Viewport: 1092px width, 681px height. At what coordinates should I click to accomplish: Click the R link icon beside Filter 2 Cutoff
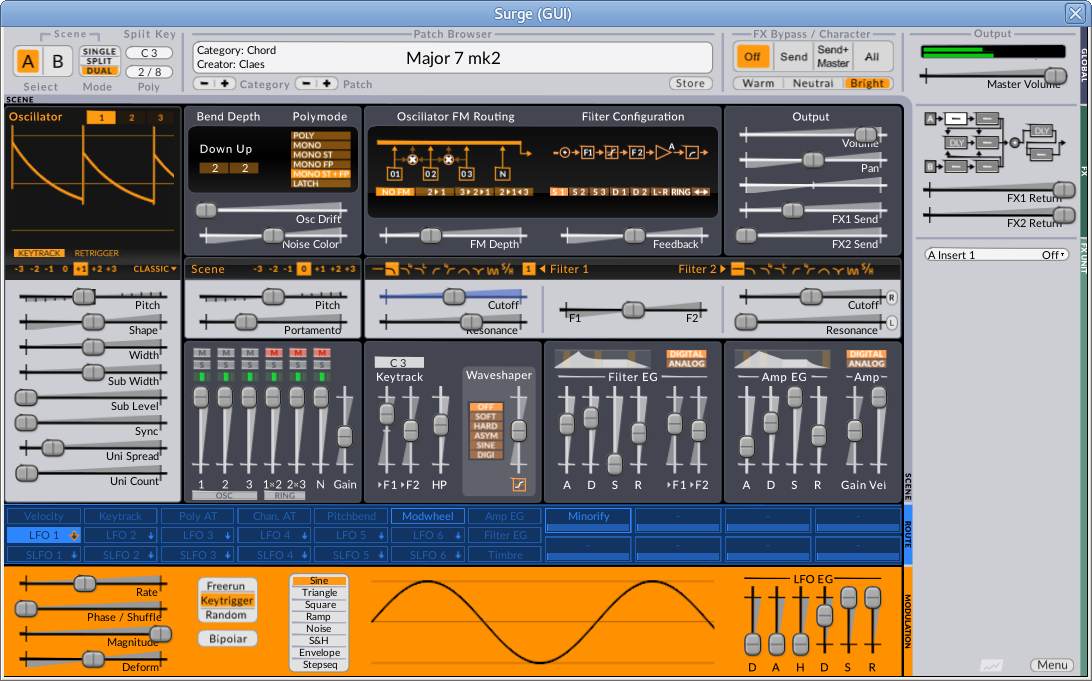[x=891, y=297]
